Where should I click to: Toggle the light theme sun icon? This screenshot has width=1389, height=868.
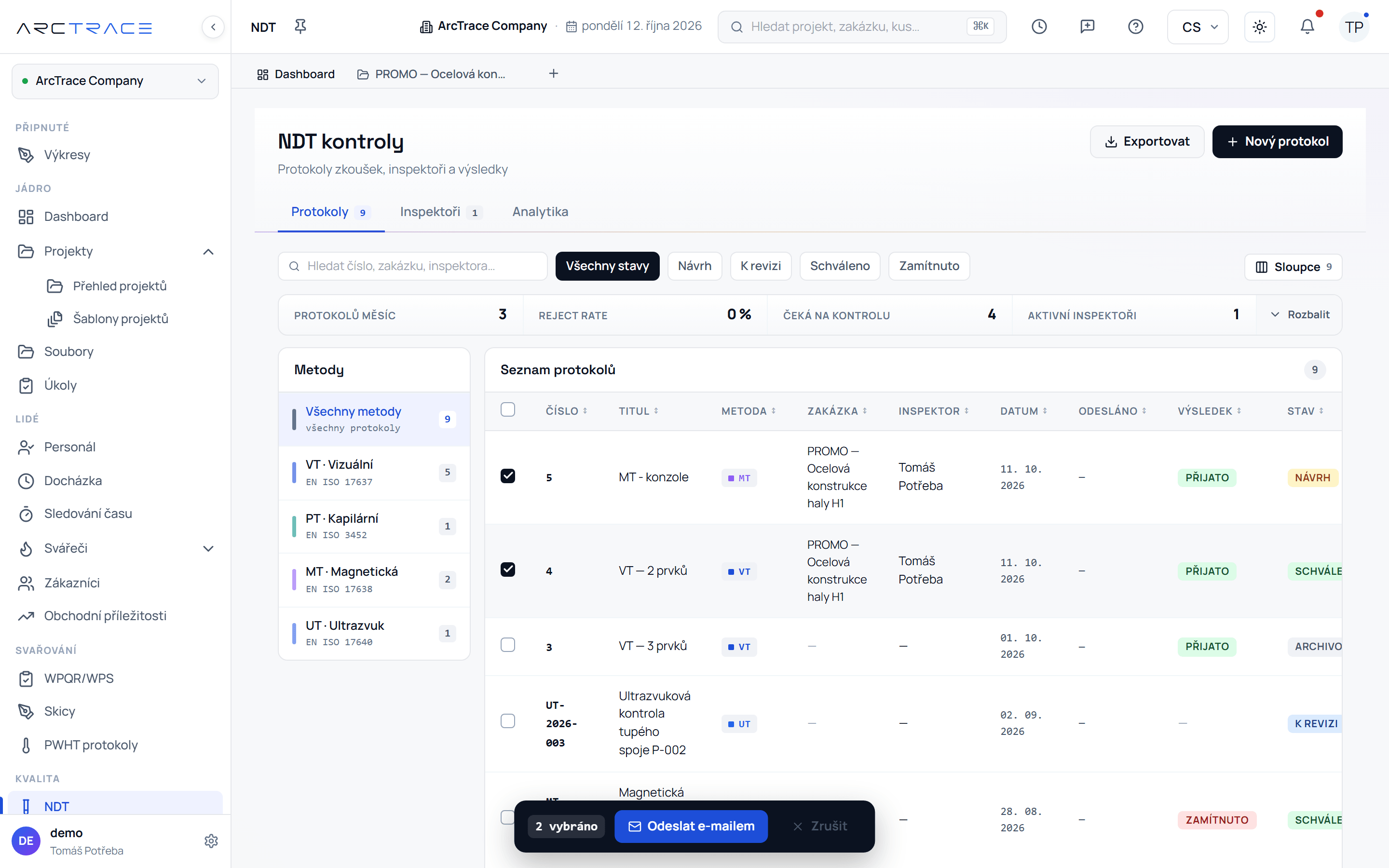click(1259, 27)
